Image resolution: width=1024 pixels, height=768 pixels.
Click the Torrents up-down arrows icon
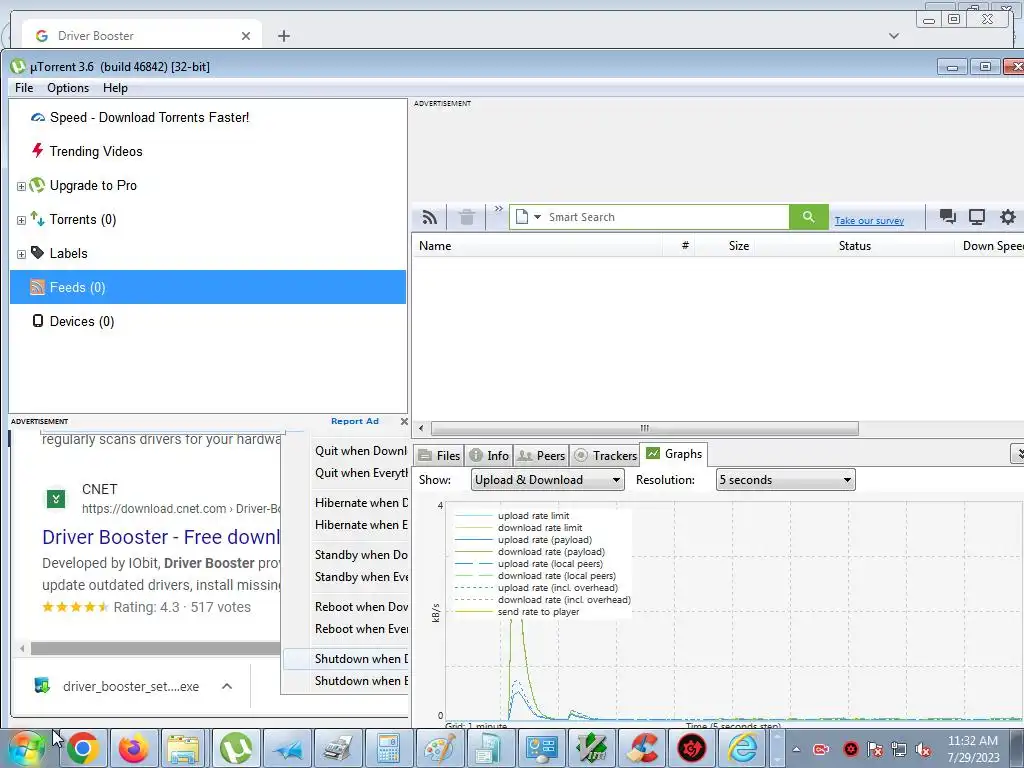tap(37, 219)
